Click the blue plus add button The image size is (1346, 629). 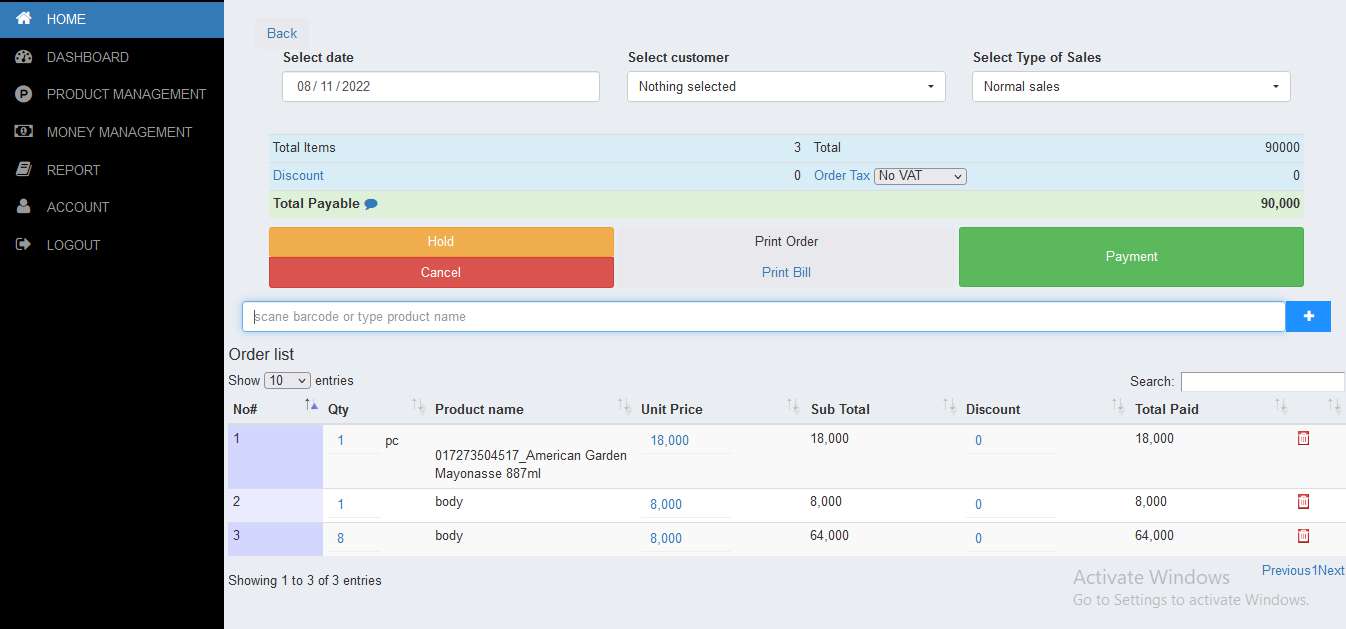pos(1308,317)
